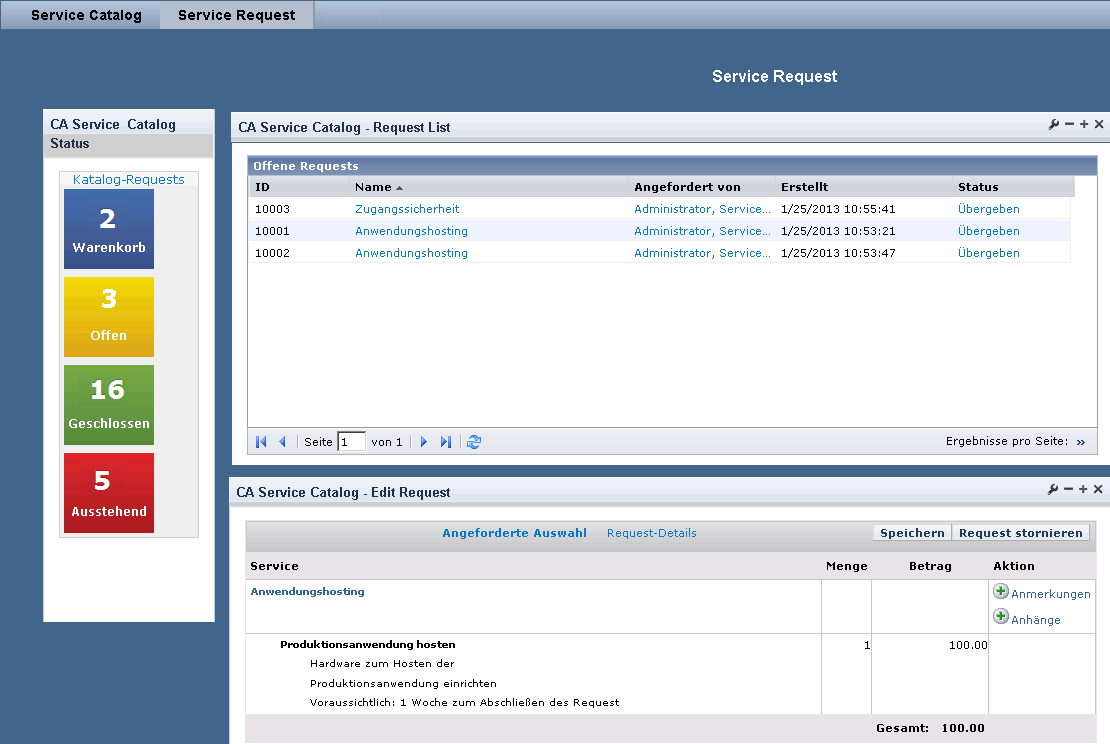Switch to Service Catalog tab
The height and width of the screenshot is (744, 1110).
(86, 15)
